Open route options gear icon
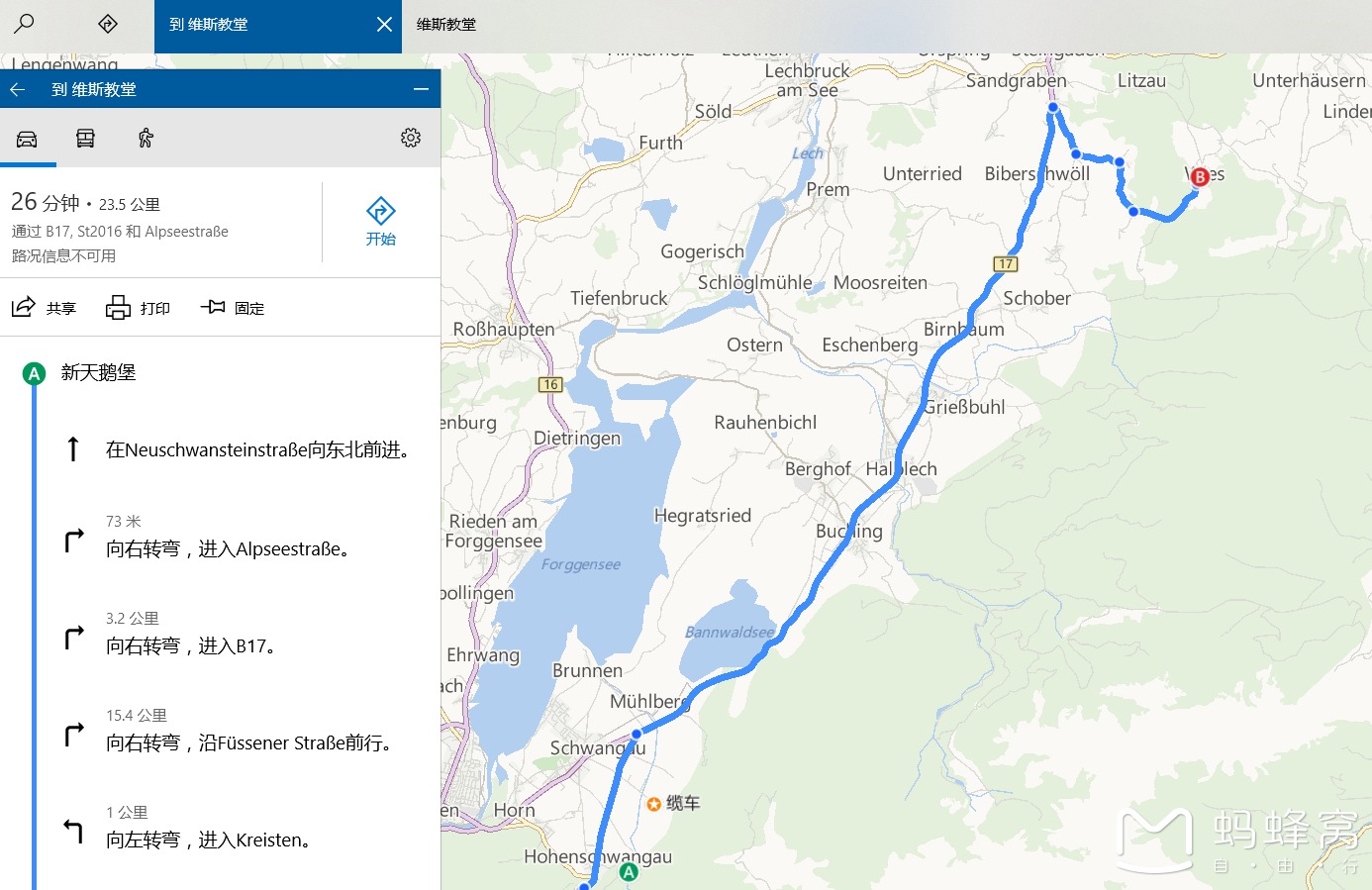Viewport: 1372px width, 890px height. (x=411, y=138)
